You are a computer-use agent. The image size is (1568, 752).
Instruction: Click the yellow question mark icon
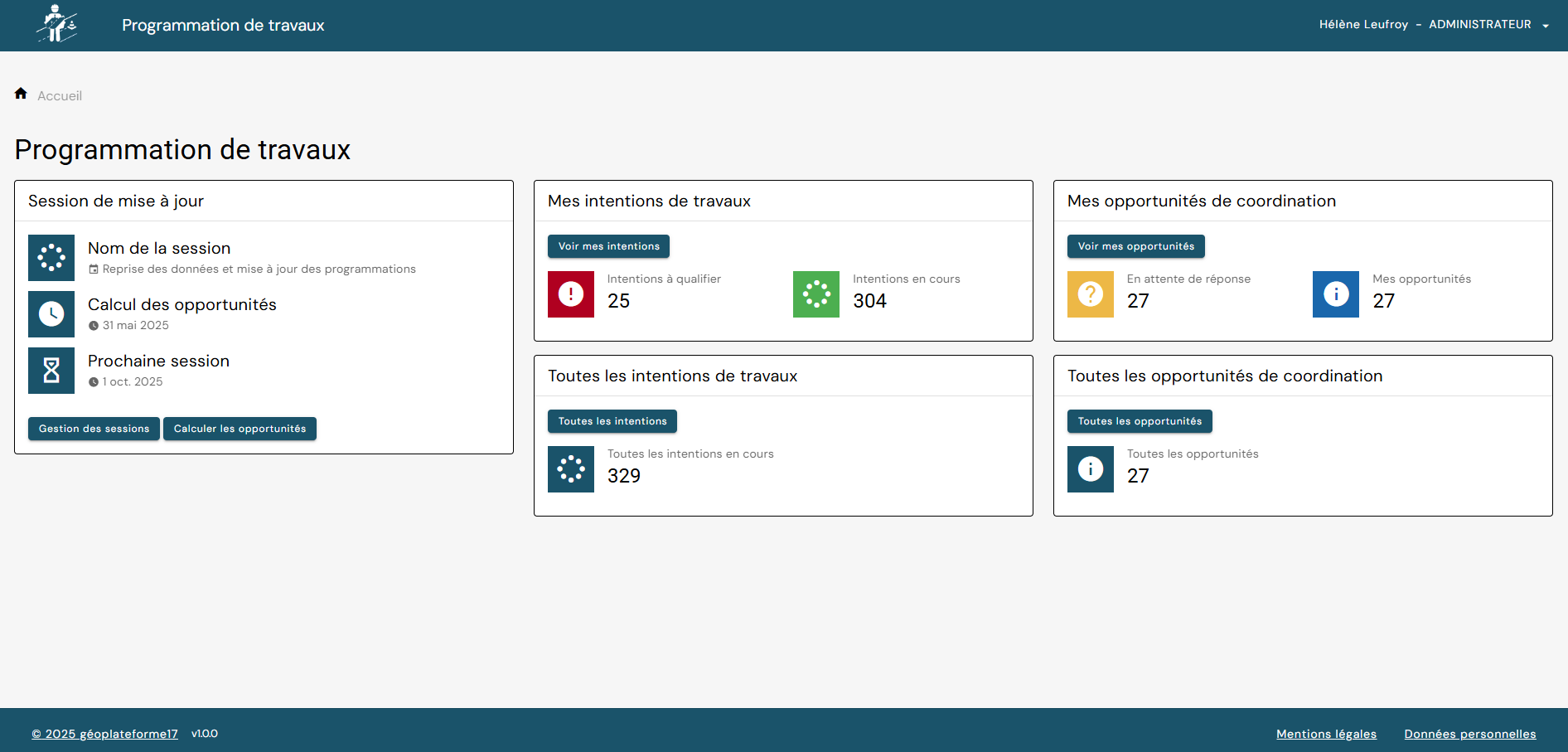coord(1090,294)
